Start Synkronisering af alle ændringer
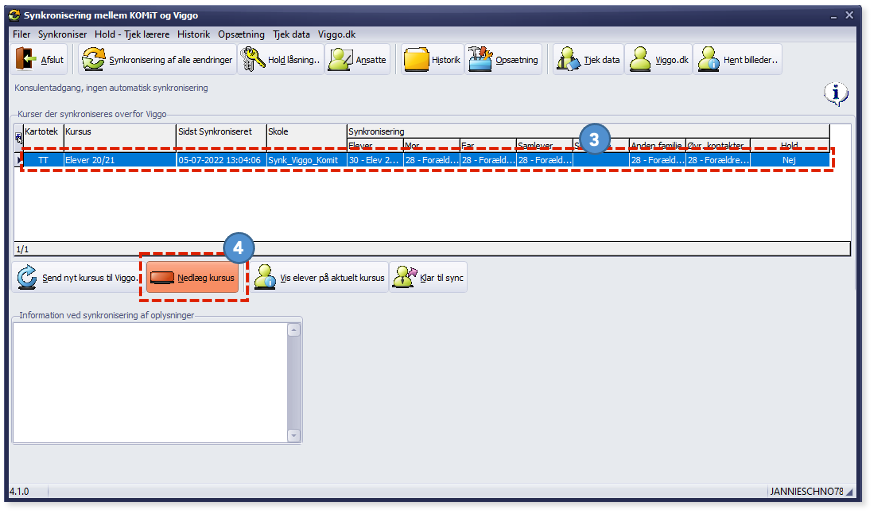The height and width of the screenshot is (512, 873). [x=158, y=60]
